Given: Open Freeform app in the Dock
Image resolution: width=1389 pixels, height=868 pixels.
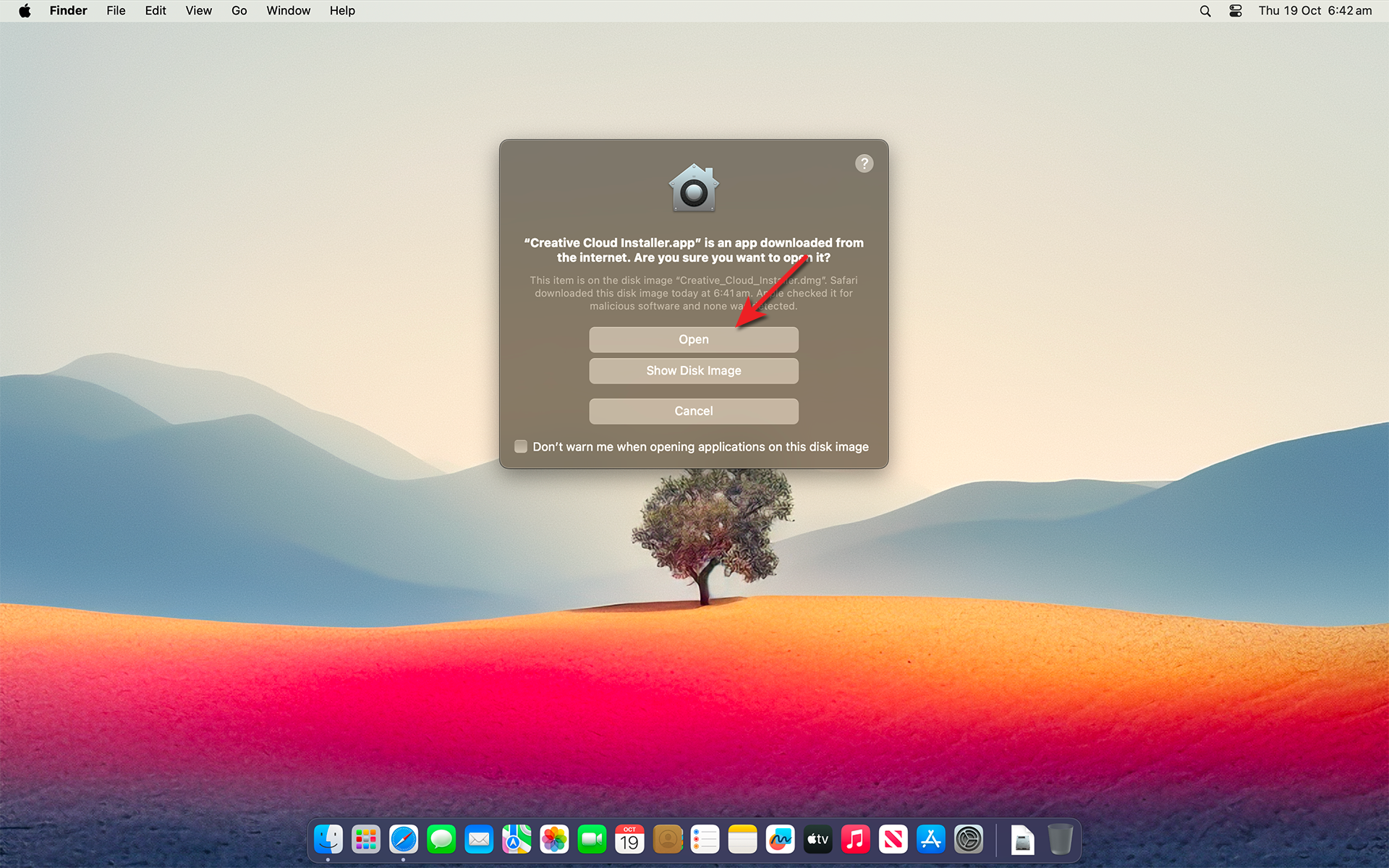Looking at the screenshot, I should tap(781, 839).
